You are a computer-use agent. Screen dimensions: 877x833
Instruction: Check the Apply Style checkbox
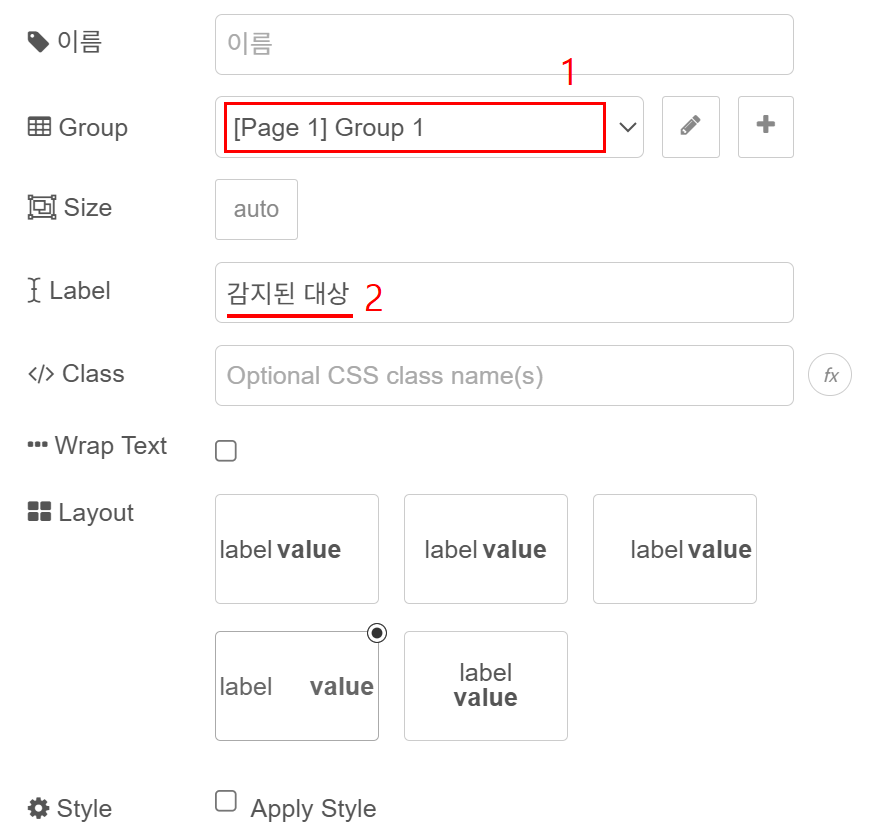226,801
